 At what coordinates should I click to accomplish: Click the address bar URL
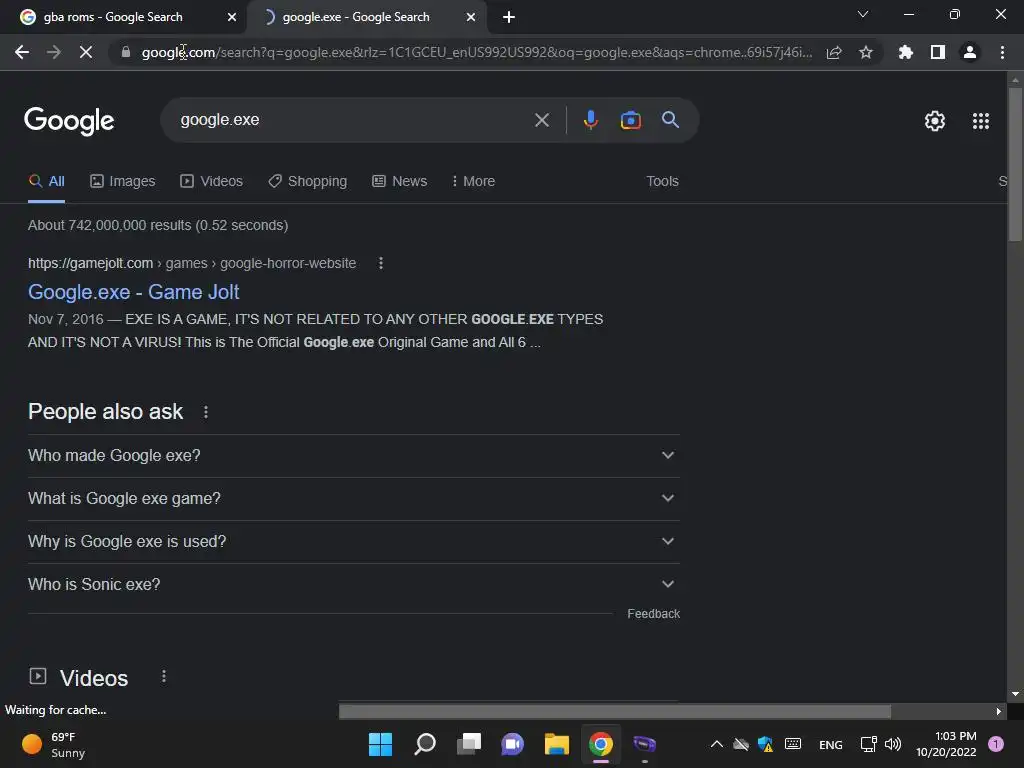[x=477, y=52]
